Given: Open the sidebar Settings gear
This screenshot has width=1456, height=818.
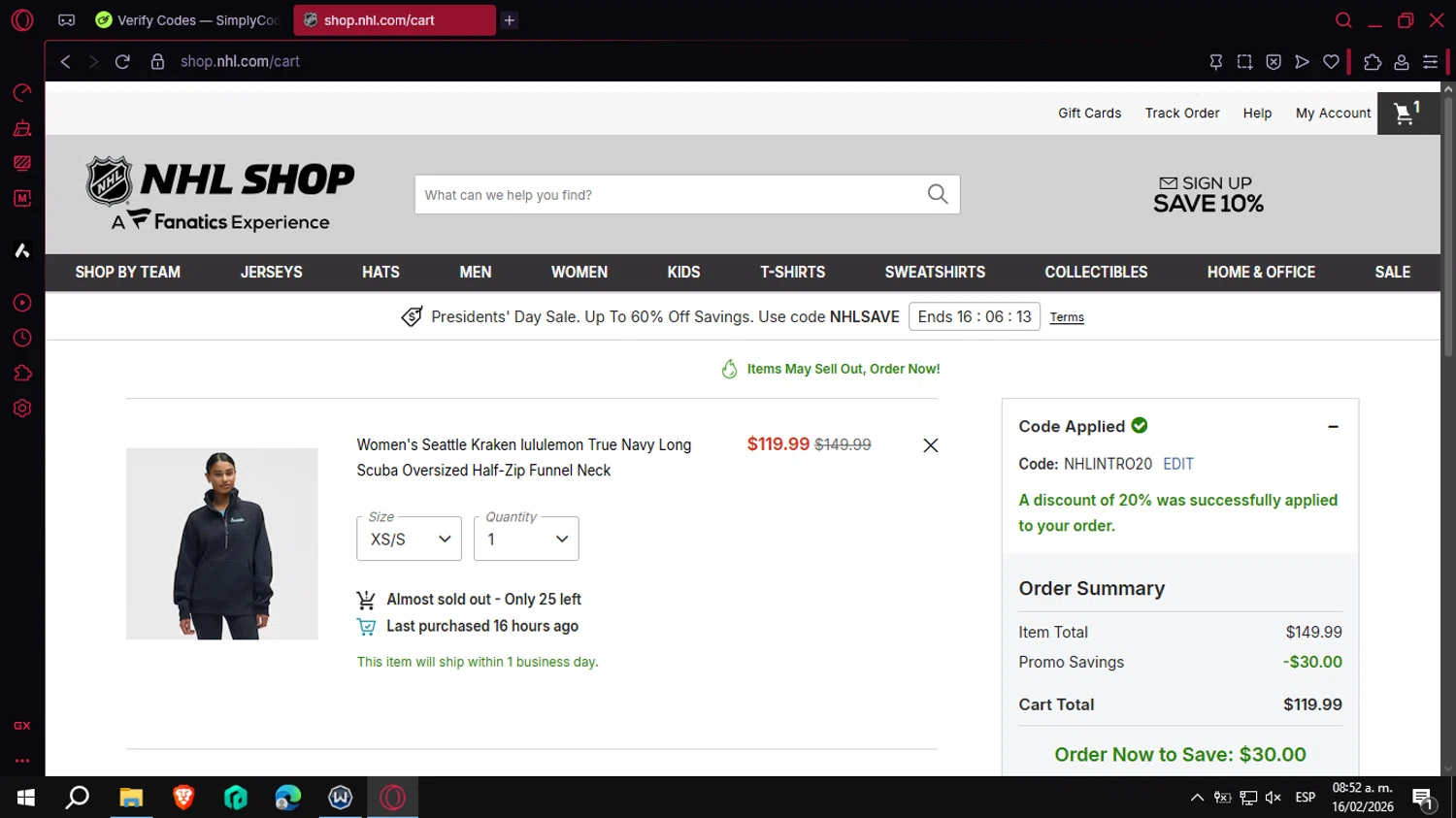Looking at the screenshot, I should tap(22, 409).
